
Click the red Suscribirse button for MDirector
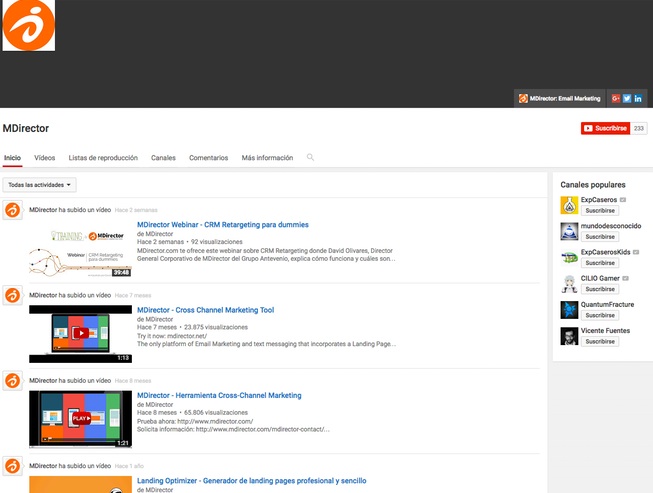click(606, 128)
